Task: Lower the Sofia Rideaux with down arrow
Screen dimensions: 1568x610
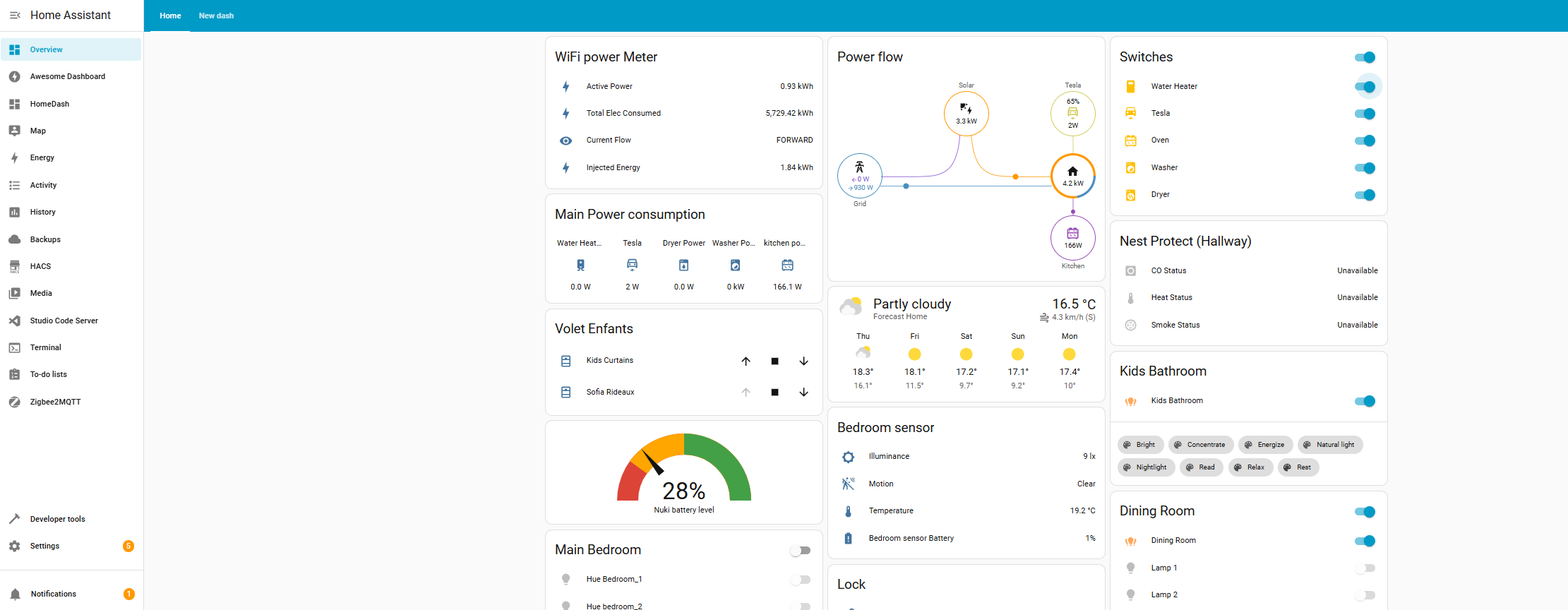Action: [x=803, y=393]
